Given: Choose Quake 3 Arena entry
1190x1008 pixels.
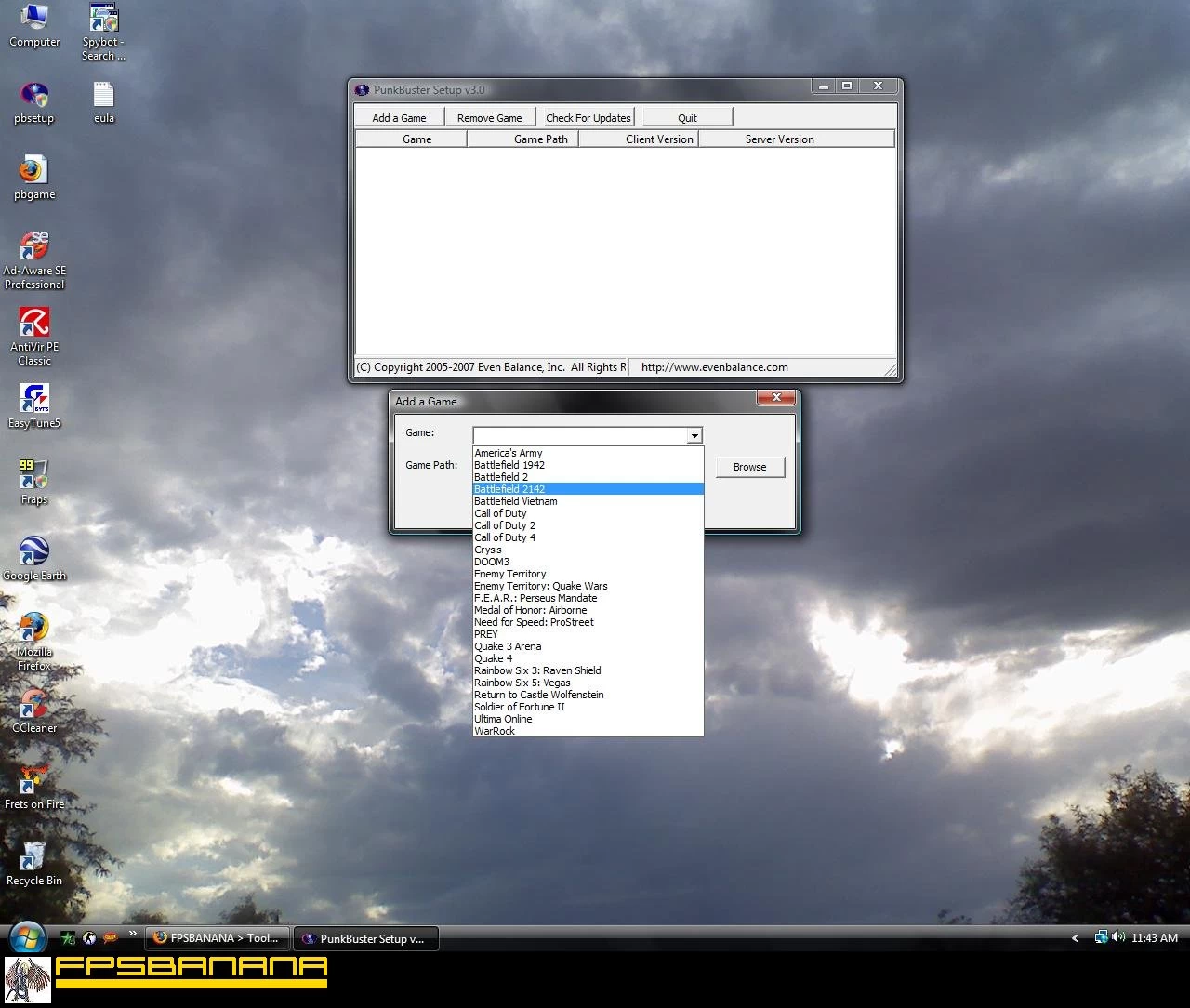Looking at the screenshot, I should click(x=588, y=646).
